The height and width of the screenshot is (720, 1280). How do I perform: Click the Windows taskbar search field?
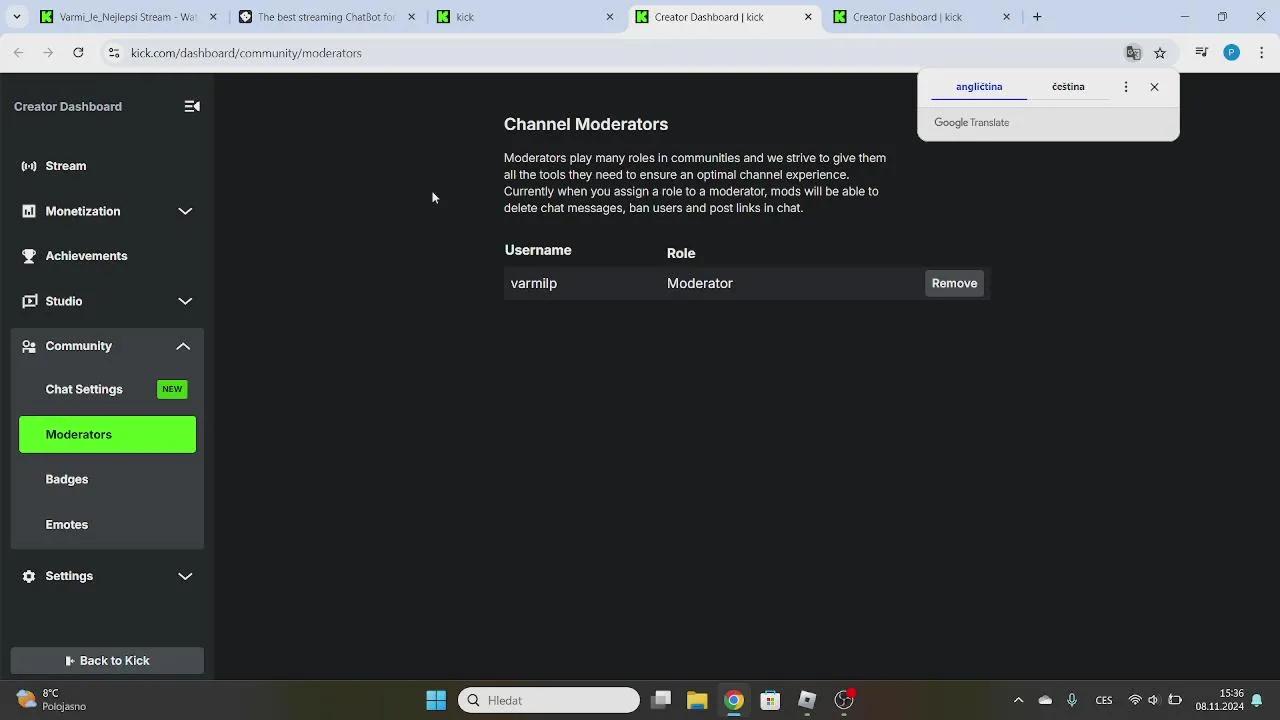(550, 700)
